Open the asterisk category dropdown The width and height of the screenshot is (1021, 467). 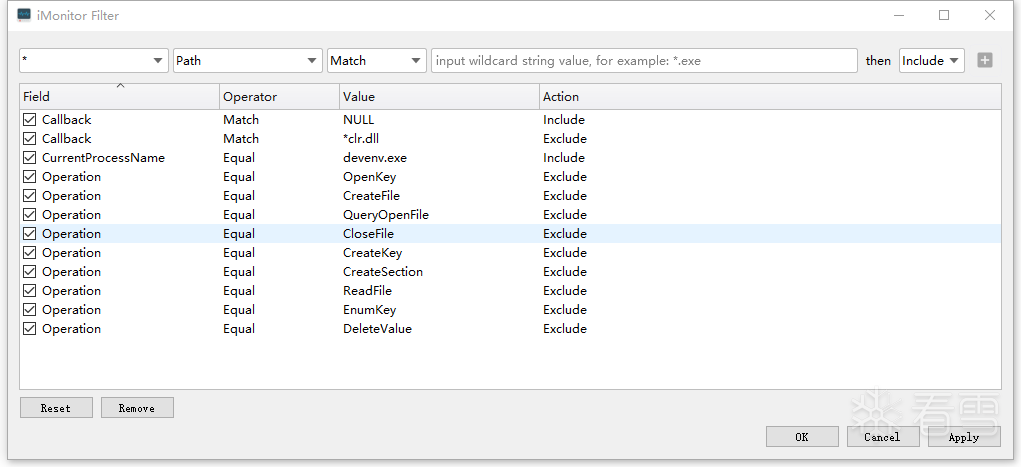(93, 61)
